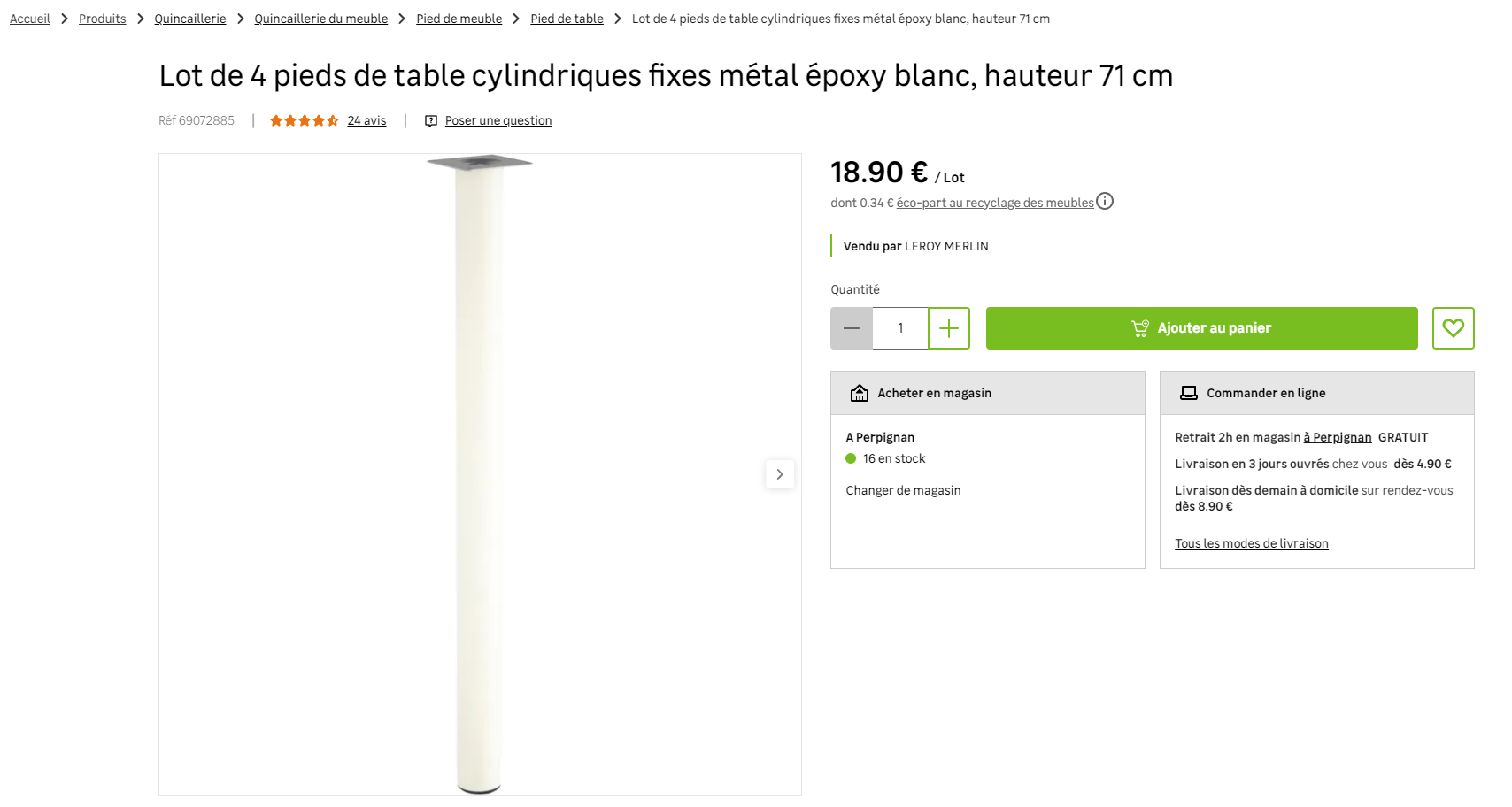Open Quincaillerie du meuble breadcrumb
This screenshot has height=807, width=1512.
pyautogui.click(x=321, y=19)
